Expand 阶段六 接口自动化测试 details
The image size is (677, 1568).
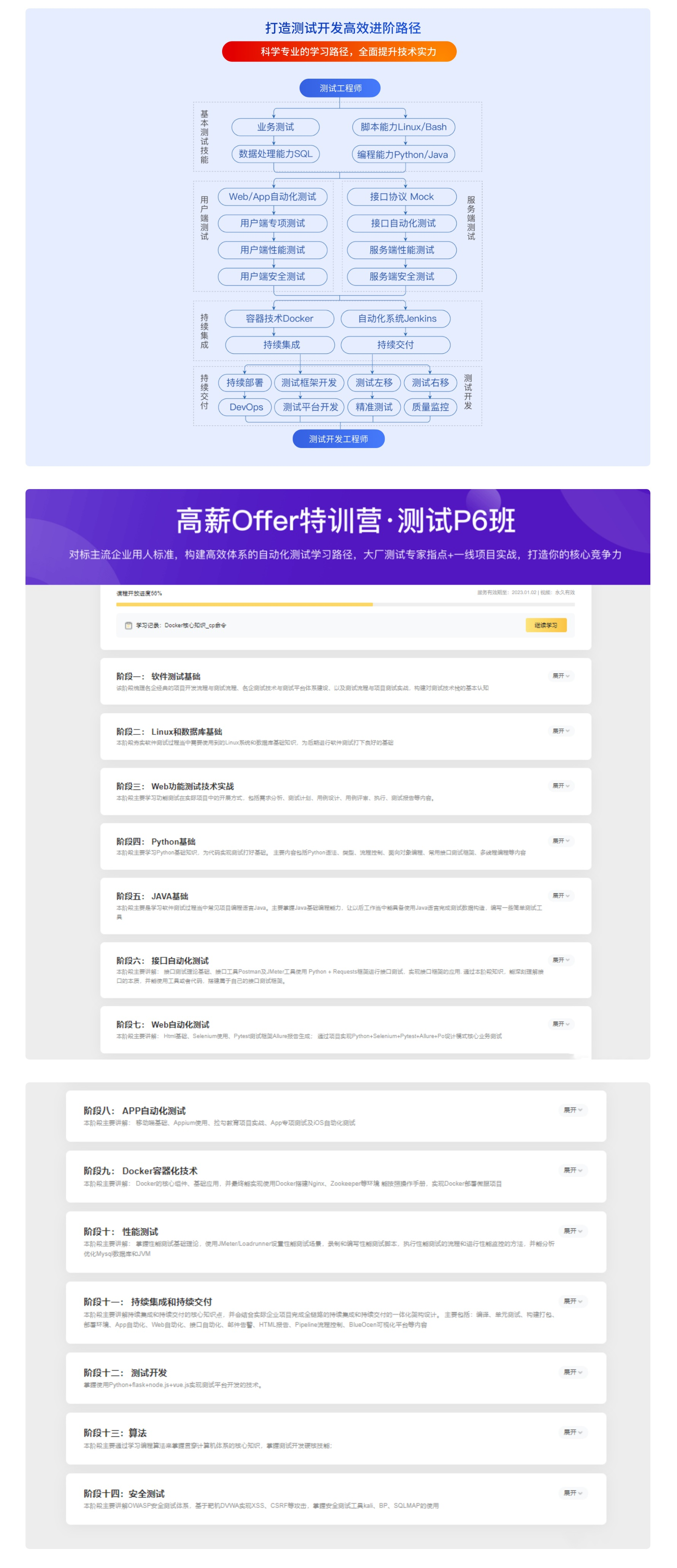pos(560,960)
